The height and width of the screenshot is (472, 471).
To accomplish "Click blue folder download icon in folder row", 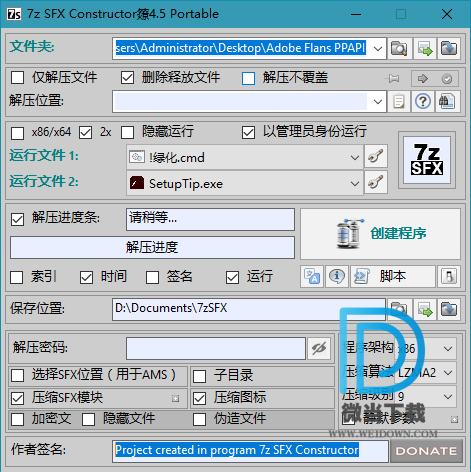I will click(x=449, y=49).
